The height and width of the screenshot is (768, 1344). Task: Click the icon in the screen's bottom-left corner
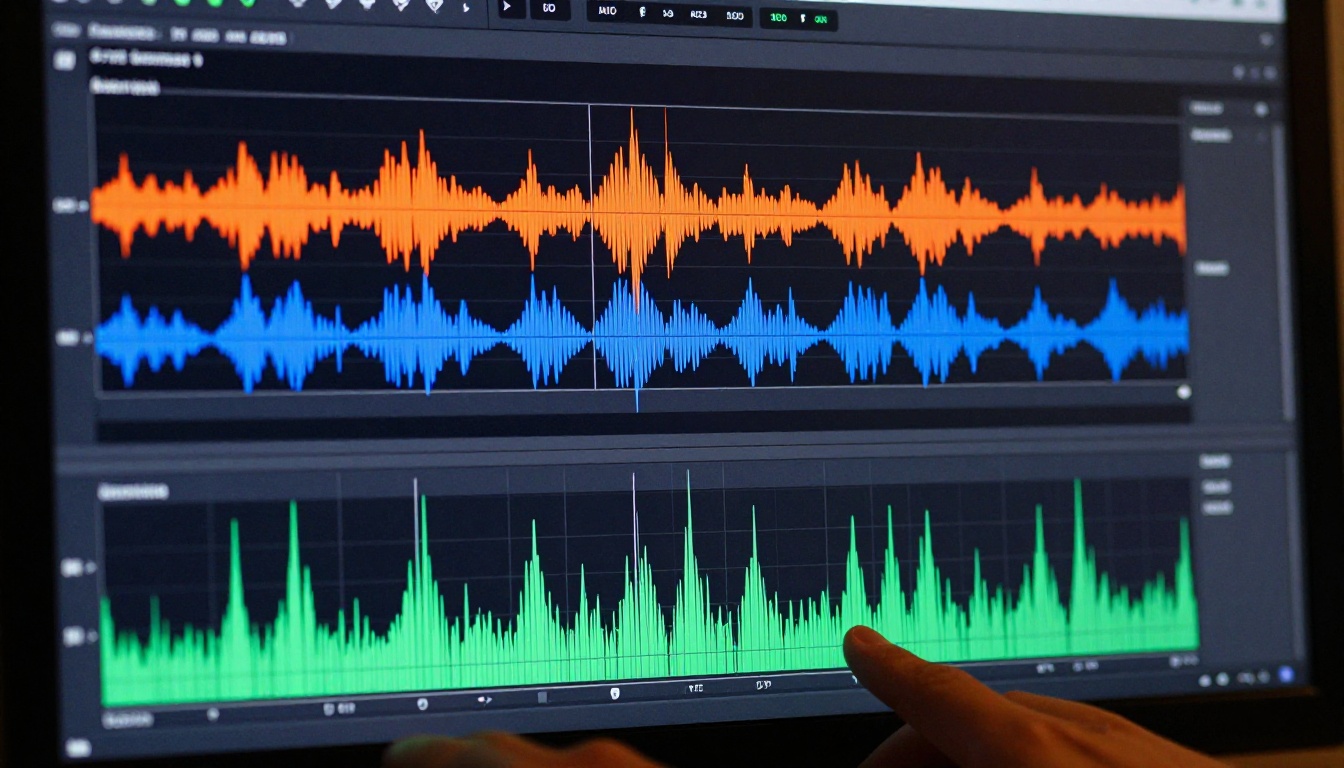click(x=78, y=747)
